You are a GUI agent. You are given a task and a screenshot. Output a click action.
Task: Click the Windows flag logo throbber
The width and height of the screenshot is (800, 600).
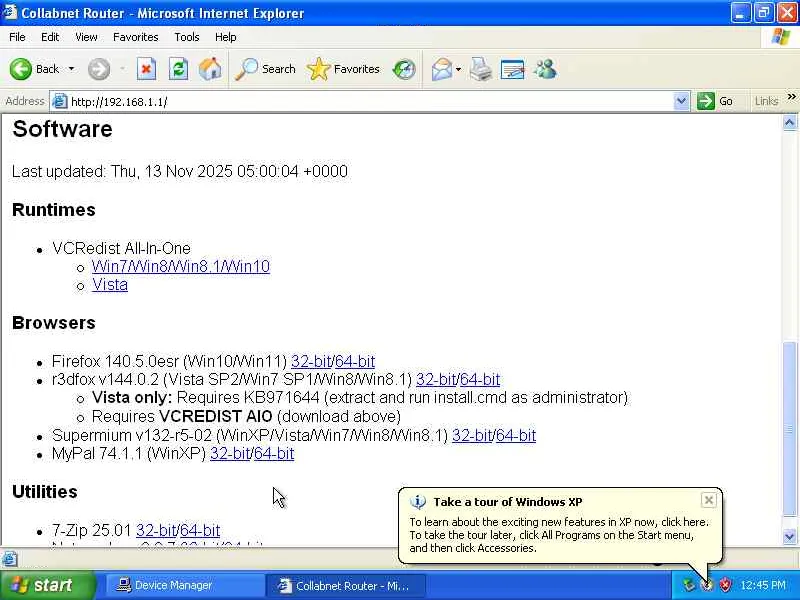point(780,37)
